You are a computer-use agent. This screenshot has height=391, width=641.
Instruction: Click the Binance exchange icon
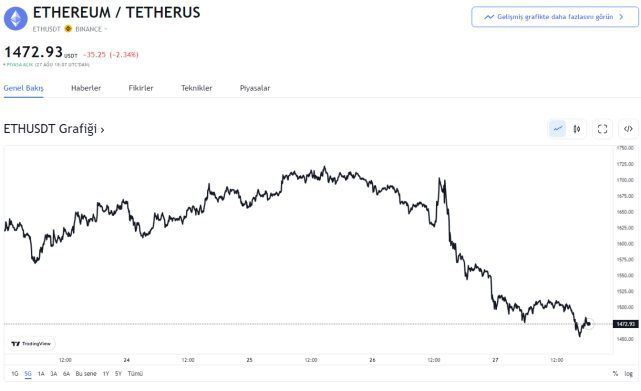click(x=68, y=29)
